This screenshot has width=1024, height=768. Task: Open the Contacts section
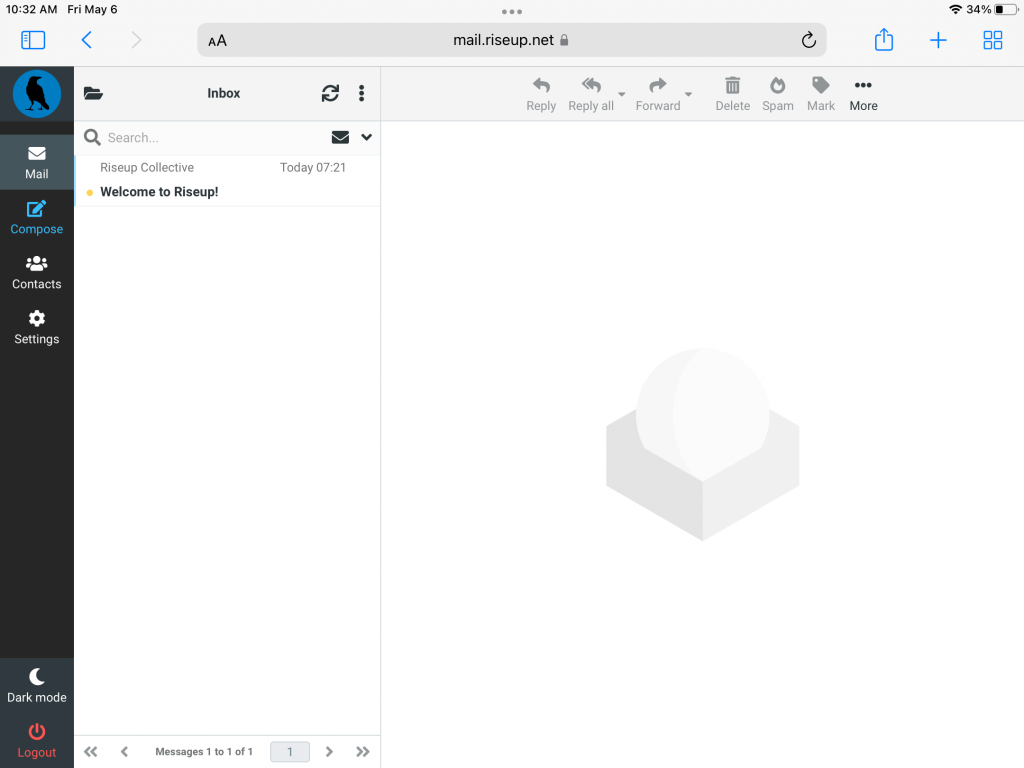pos(37,272)
